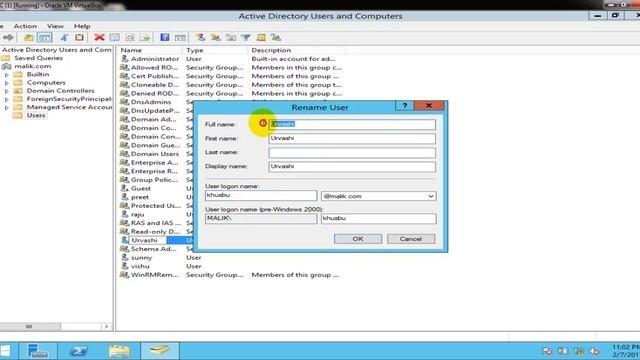
Task: Open File Explorer from the taskbar
Action: [119, 351]
